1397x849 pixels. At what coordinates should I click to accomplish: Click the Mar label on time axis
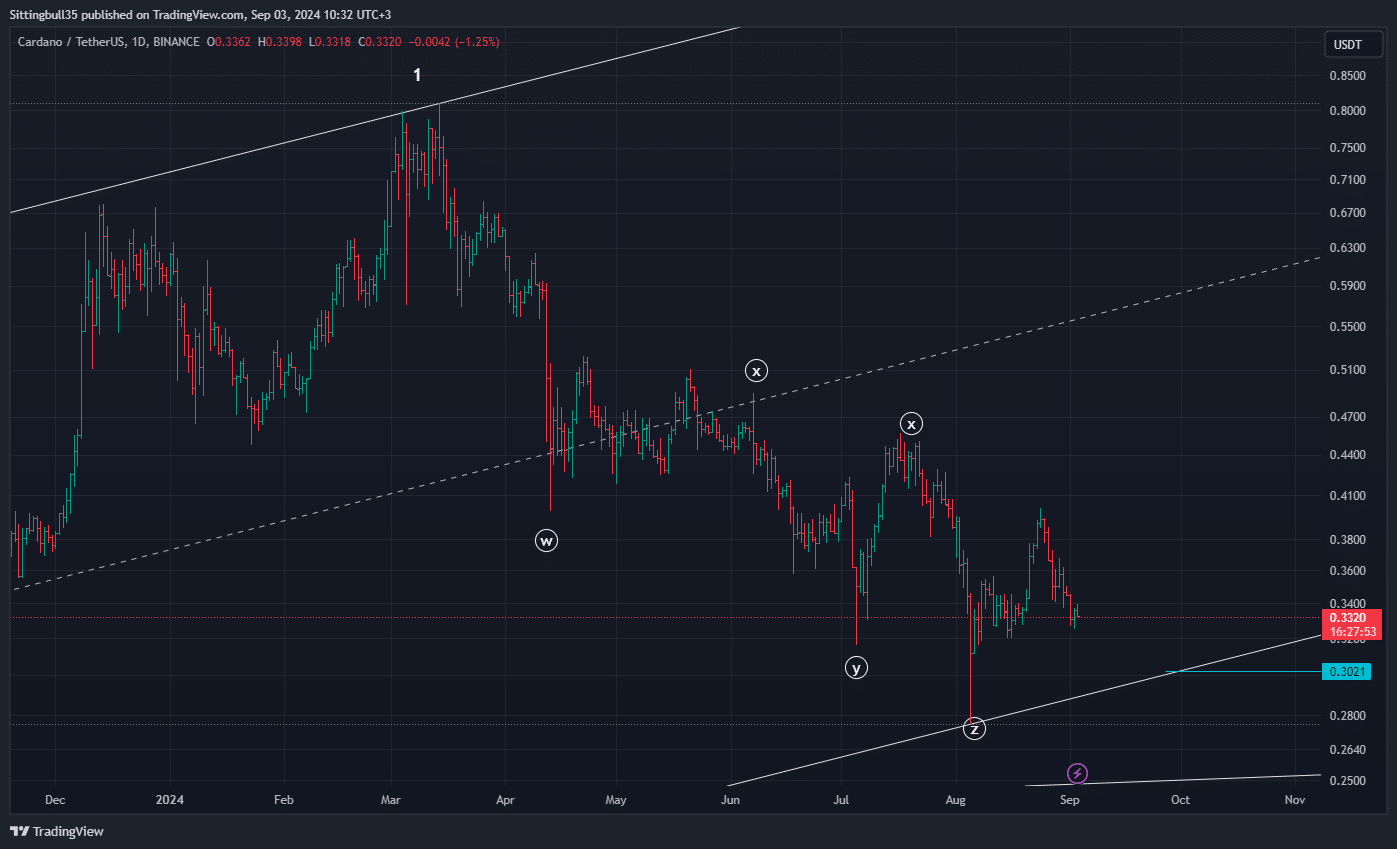click(391, 800)
